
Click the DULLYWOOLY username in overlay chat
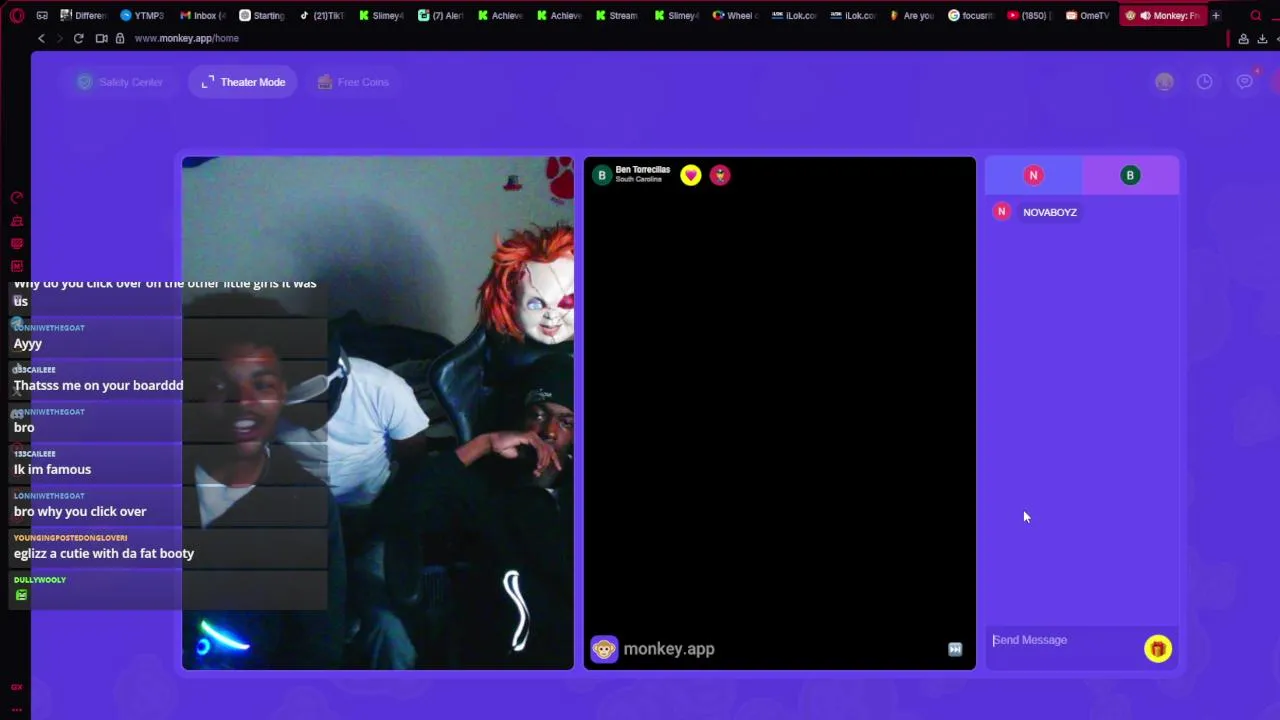point(40,580)
